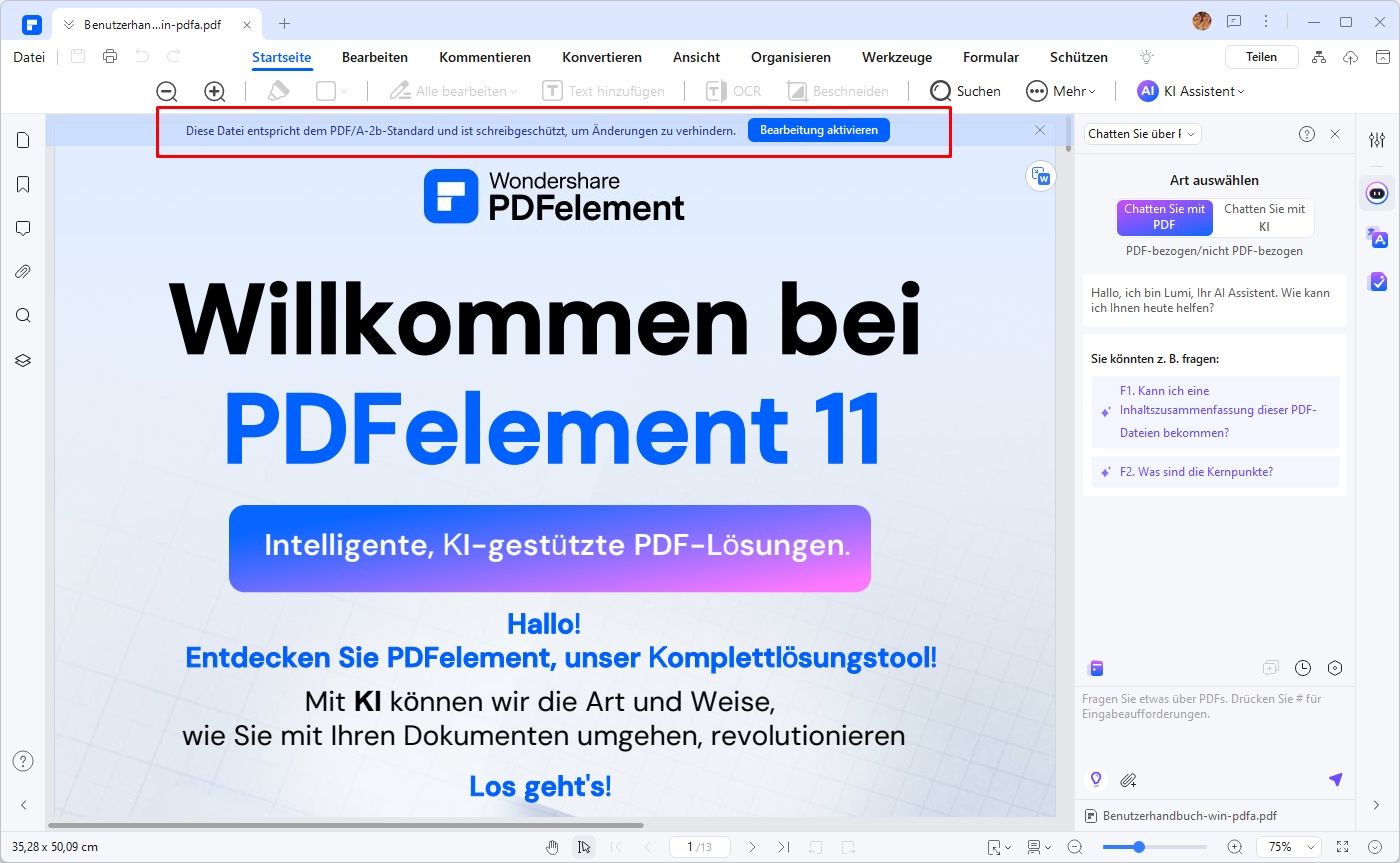Click the zoom slider handle in status bar
Image resolution: width=1400 pixels, height=863 pixels.
[1138, 847]
